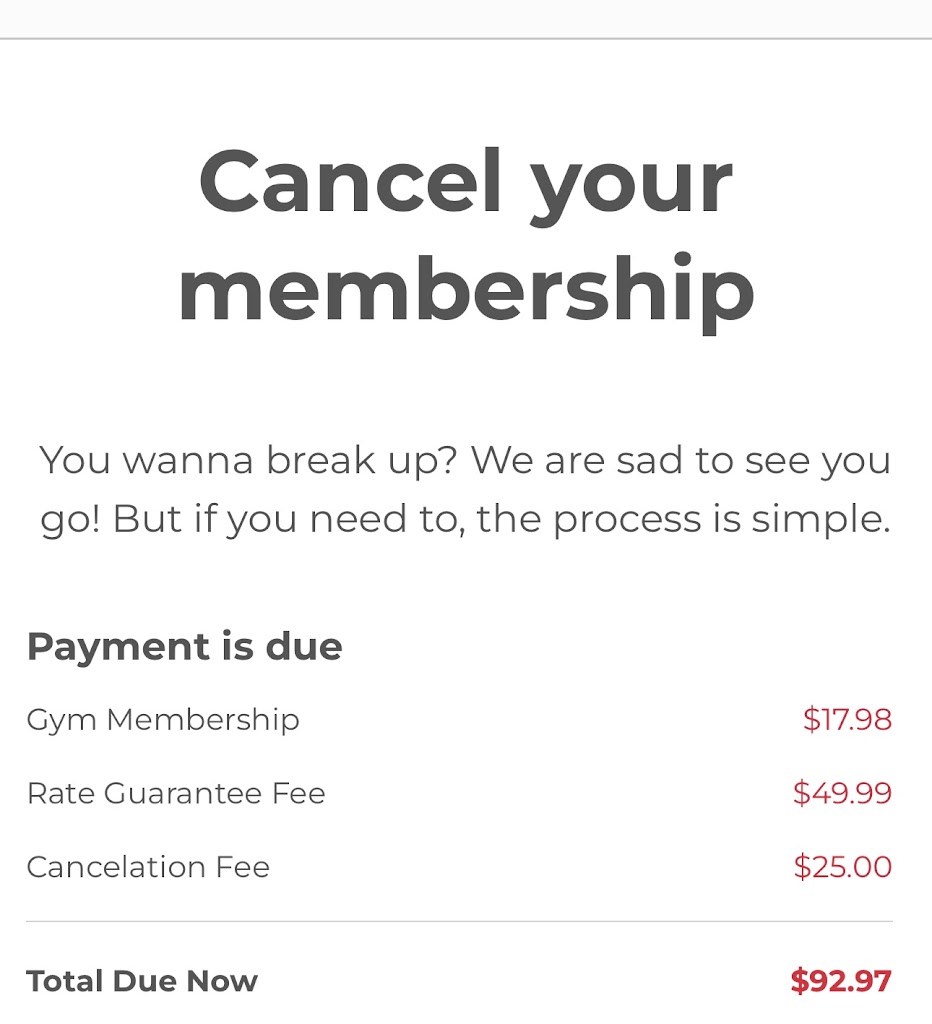
Task: Click the word "your" in the title
Action: click(x=632, y=186)
